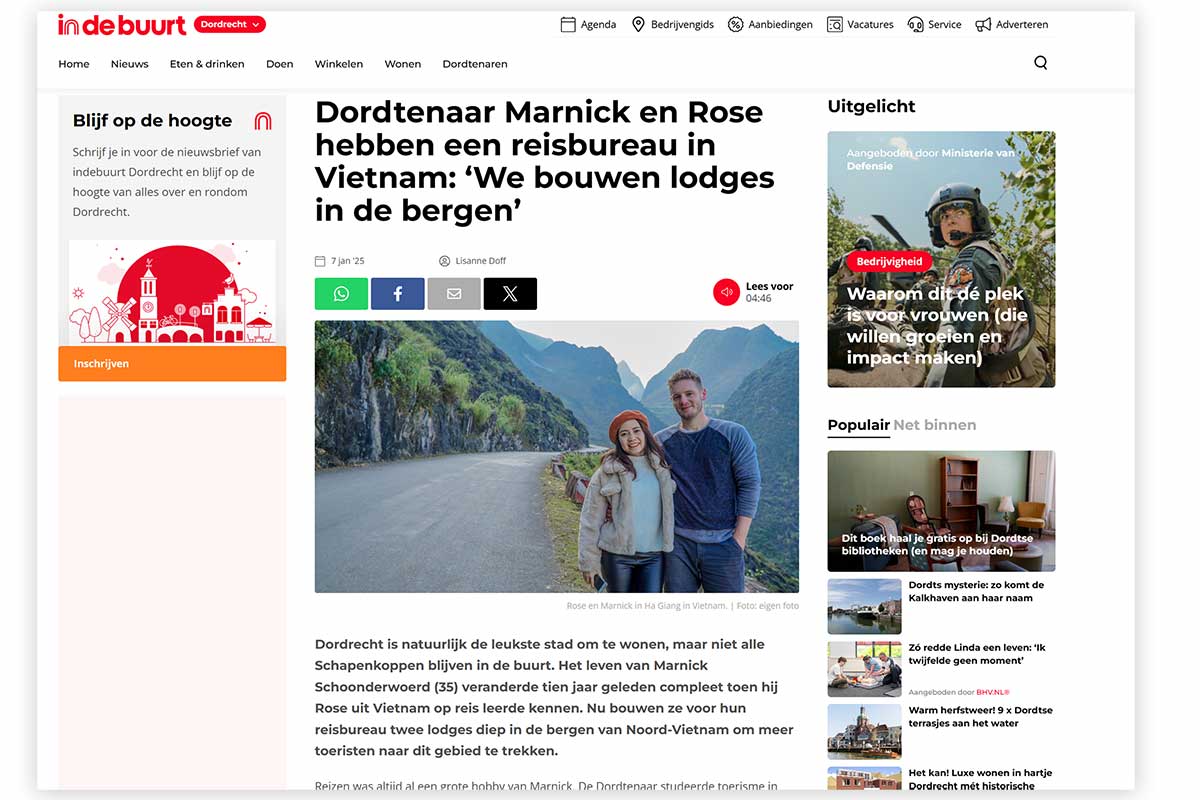Viewport: 1200px width, 800px height.
Task: Go to Eten & drinken section
Action: [x=207, y=64]
